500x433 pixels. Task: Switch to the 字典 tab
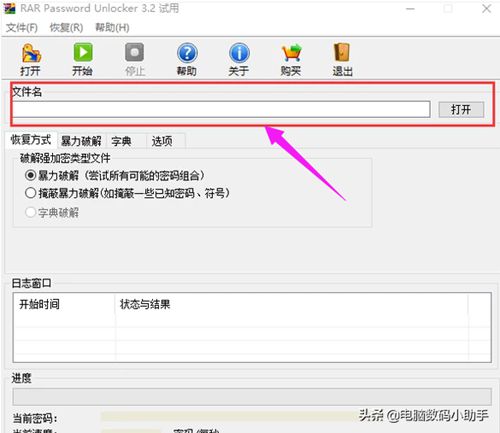(x=121, y=141)
